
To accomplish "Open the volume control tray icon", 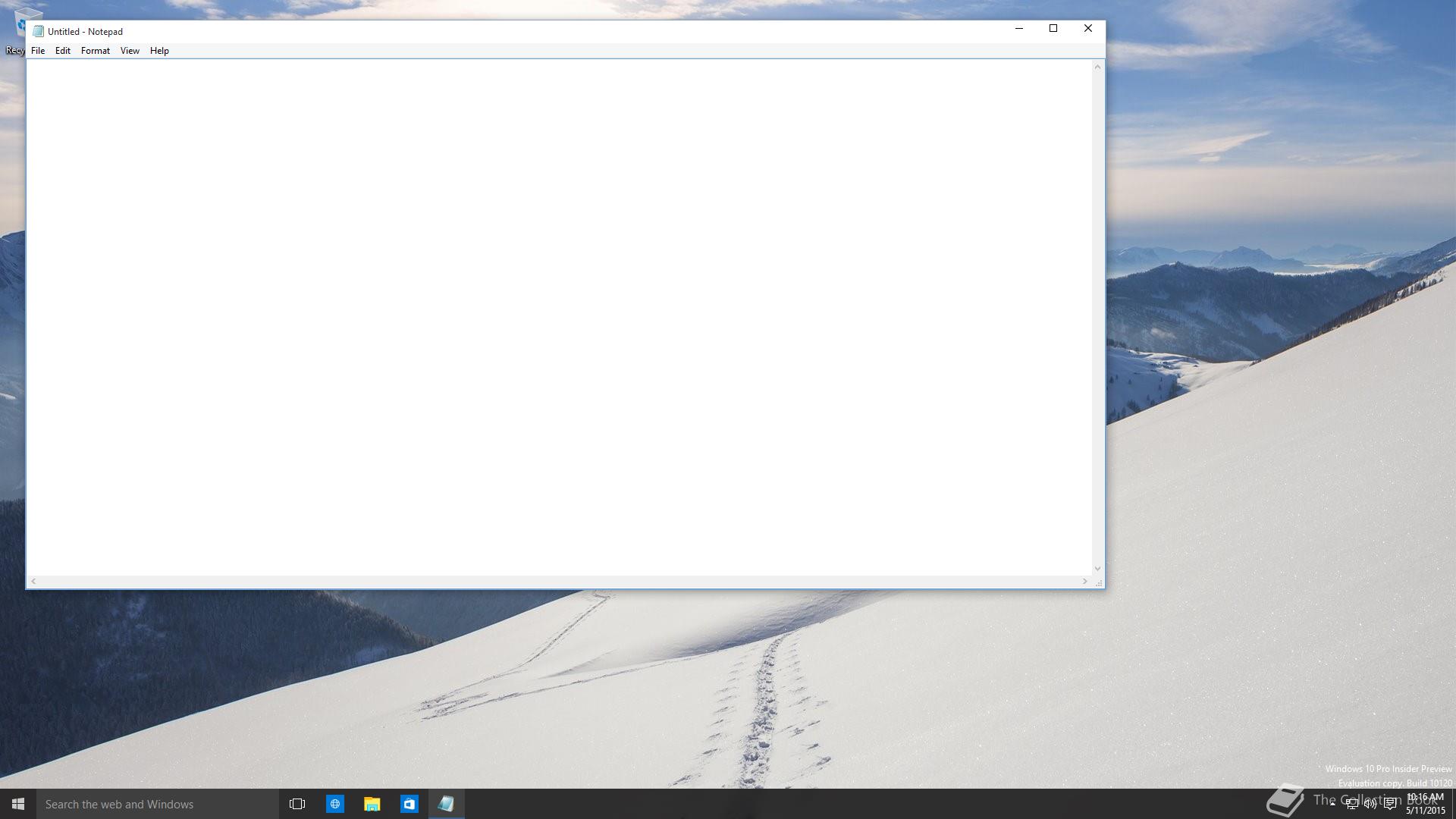I will tap(1370, 805).
